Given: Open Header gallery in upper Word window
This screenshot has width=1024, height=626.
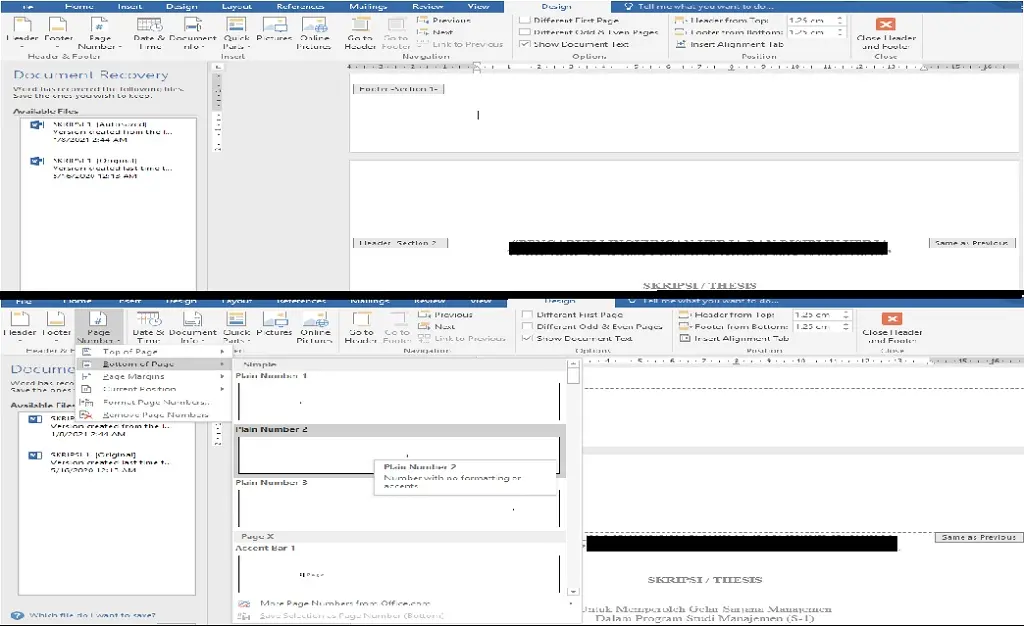Looking at the screenshot, I should tap(22, 33).
